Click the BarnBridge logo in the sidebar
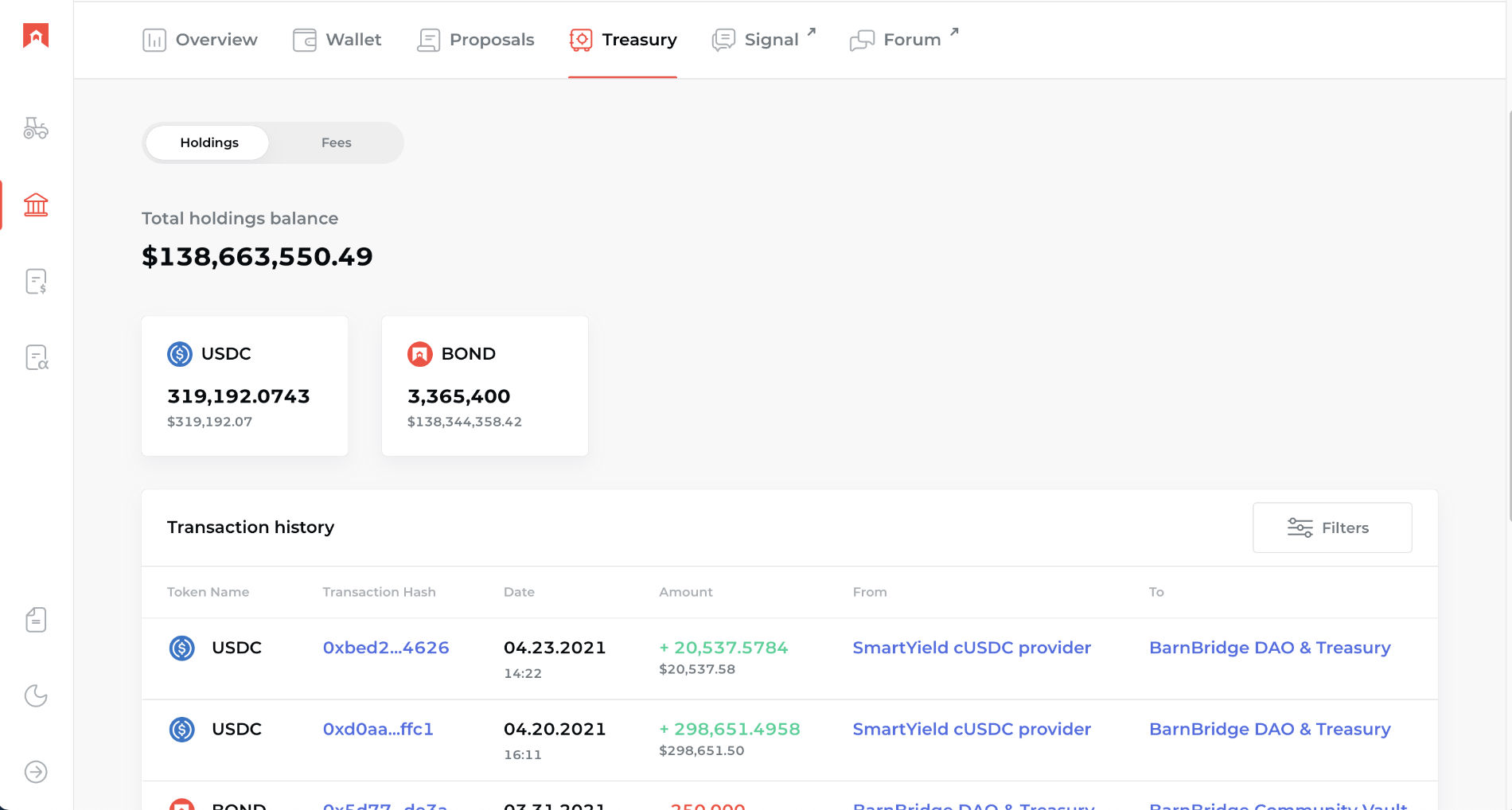The height and width of the screenshot is (810, 1512). tap(36, 35)
